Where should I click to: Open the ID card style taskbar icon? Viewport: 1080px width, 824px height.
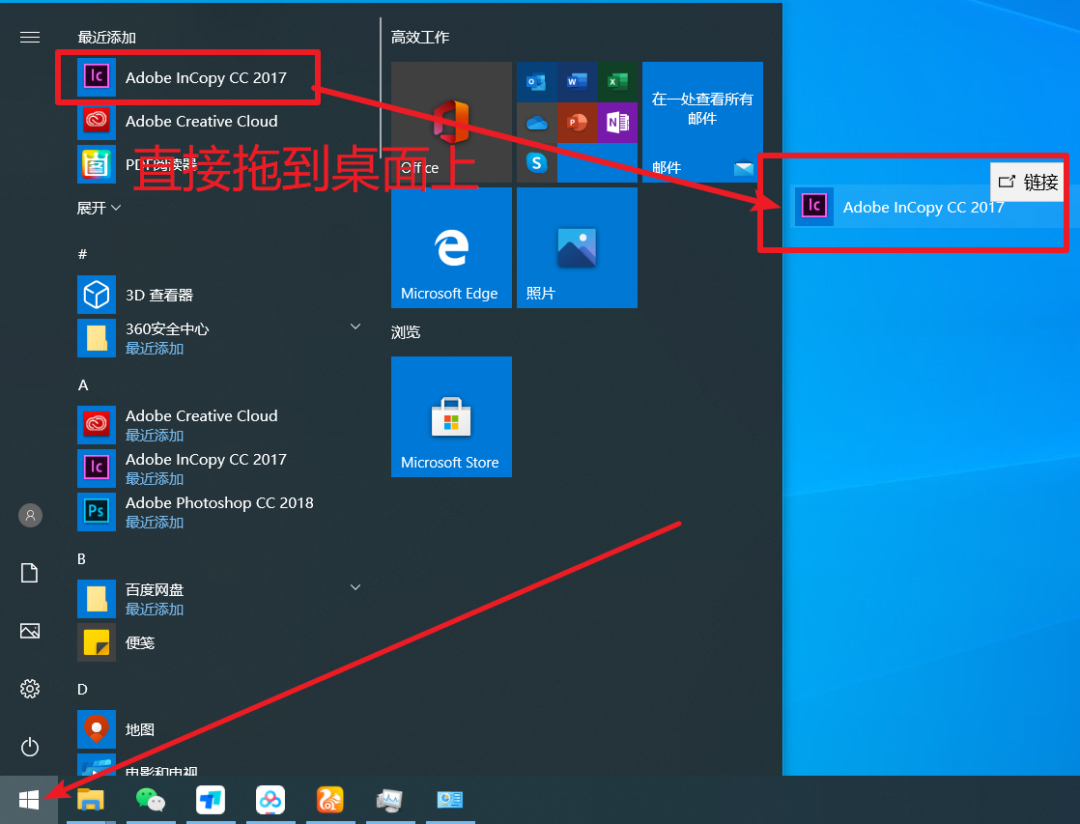(450, 800)
